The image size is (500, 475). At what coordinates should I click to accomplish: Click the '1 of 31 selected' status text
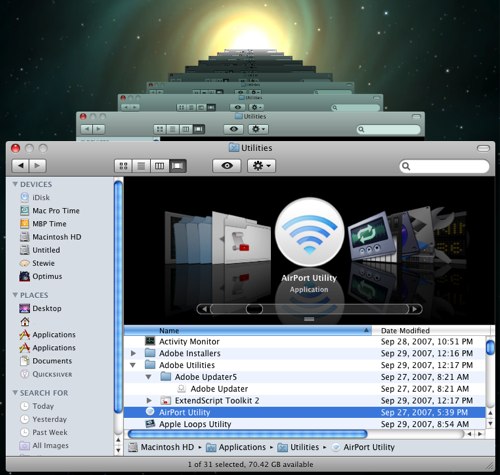click(250, 464)
